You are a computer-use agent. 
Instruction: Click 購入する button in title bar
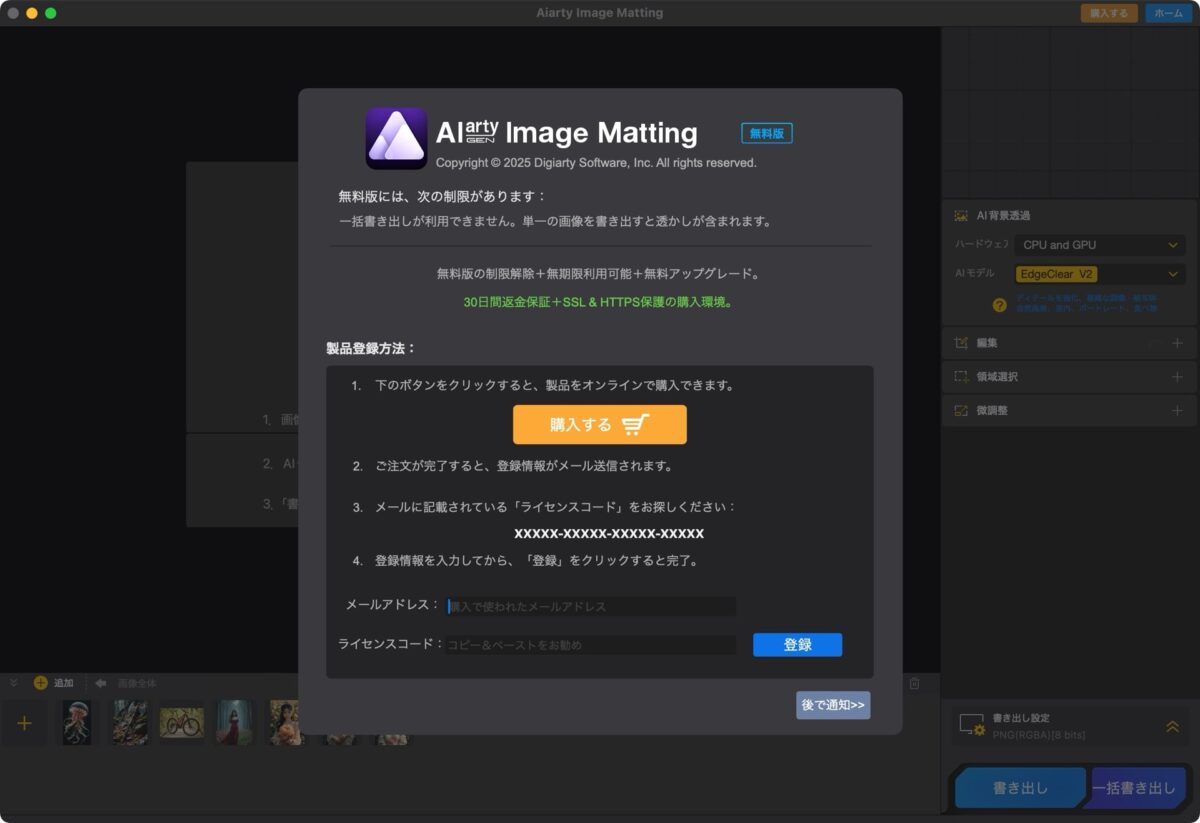[x=1108, y=13]
